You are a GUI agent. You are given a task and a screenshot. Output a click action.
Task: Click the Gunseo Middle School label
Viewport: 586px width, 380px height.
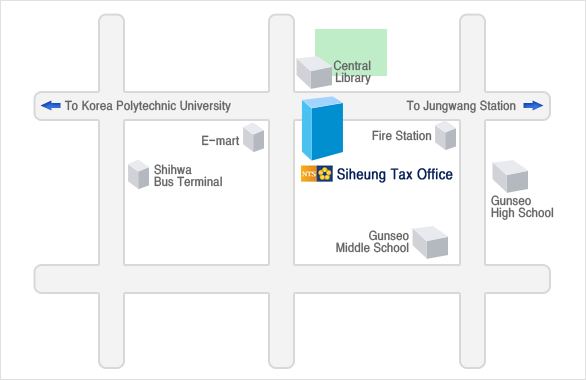click(x=372, y=242)
